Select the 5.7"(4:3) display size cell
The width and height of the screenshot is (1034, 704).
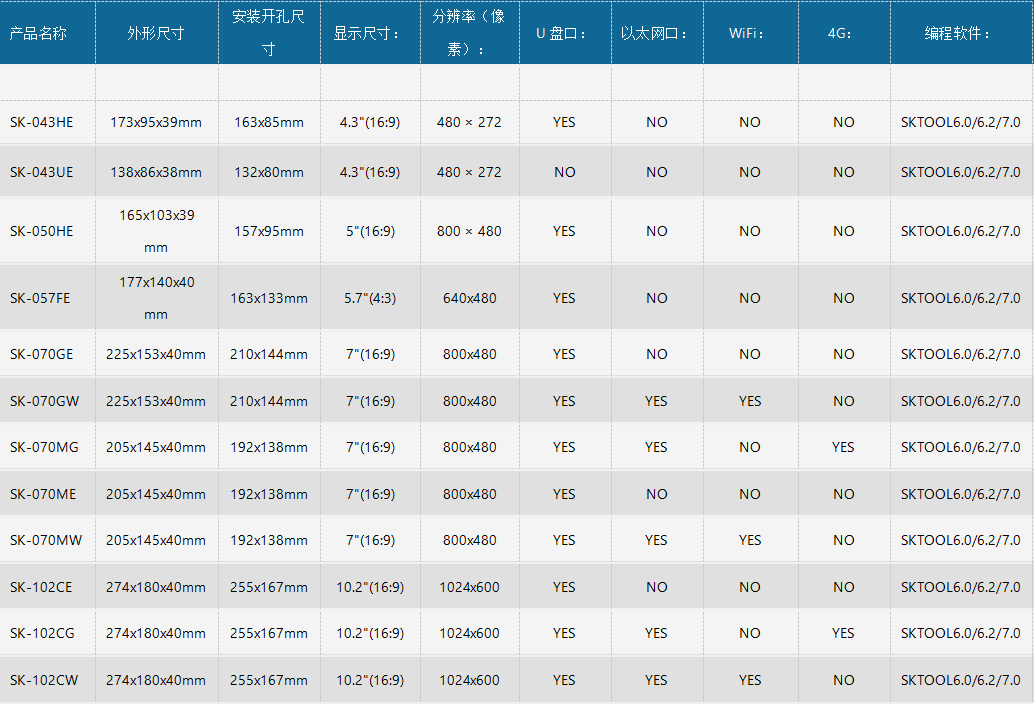click(370, 298)
